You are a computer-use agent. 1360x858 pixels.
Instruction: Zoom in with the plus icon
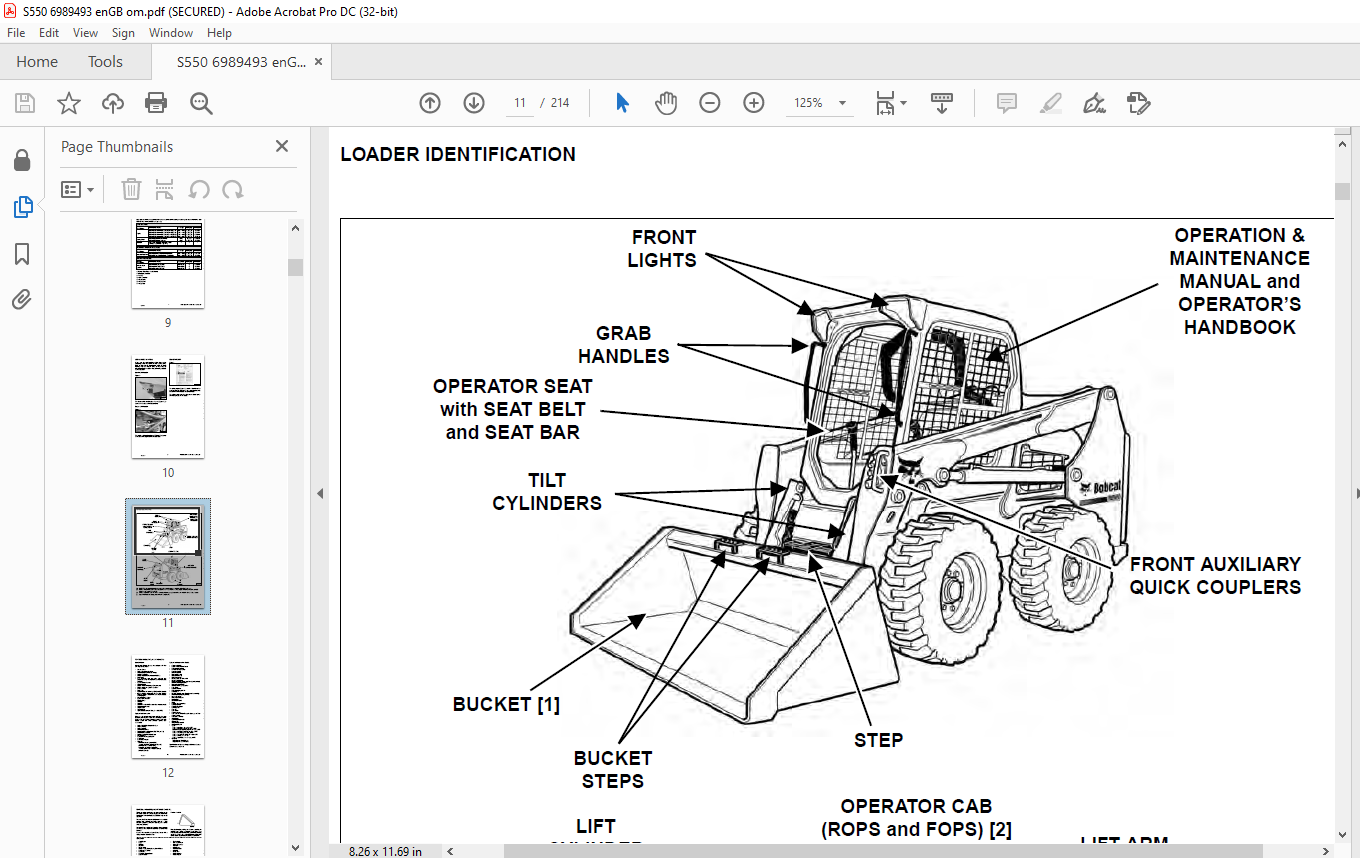754,103
